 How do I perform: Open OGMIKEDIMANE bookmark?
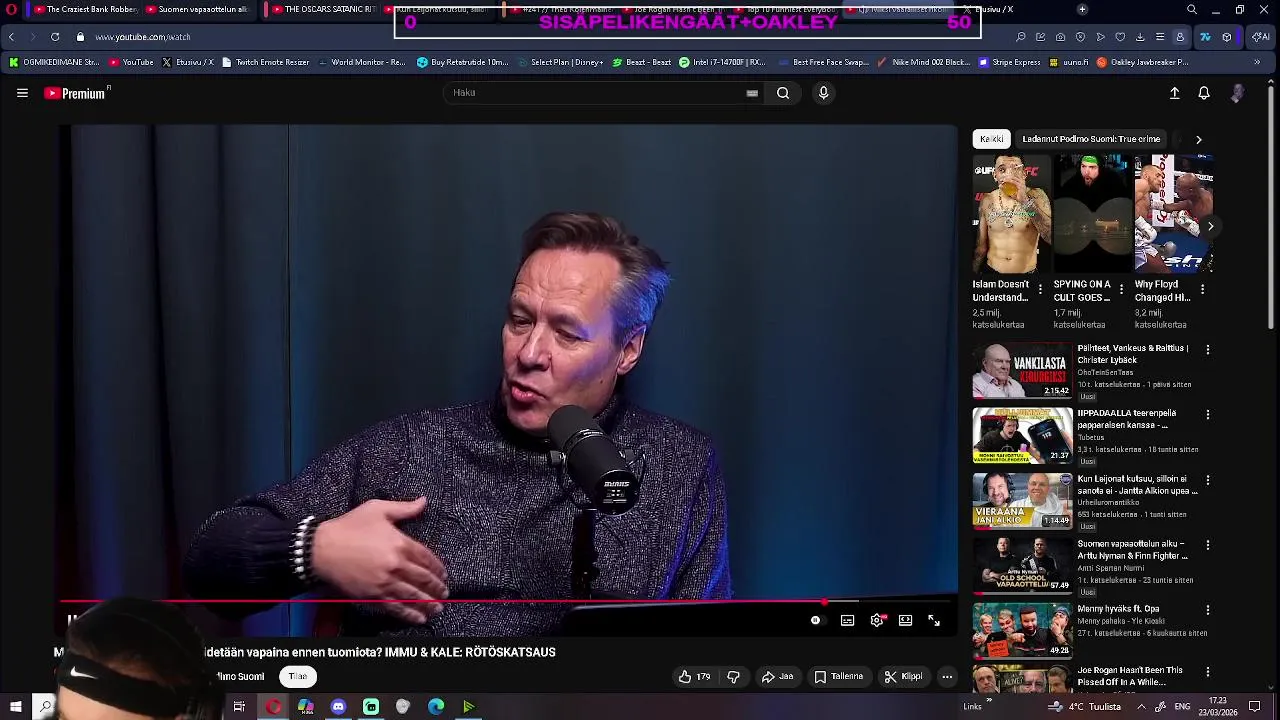pyautogui.click(x=54, y=62)
